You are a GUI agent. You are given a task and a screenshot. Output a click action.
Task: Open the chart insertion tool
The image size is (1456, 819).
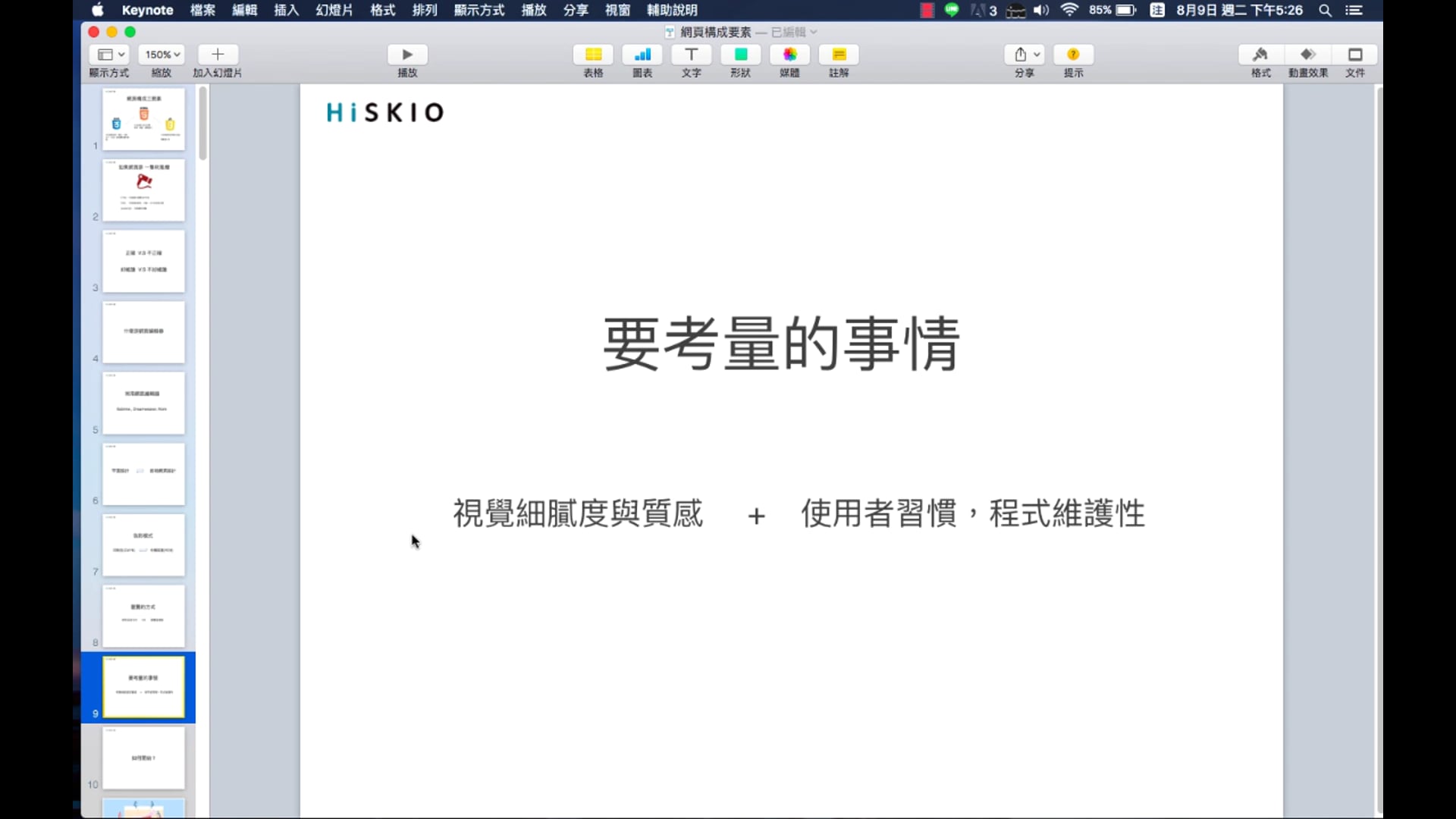click(642, 61)
